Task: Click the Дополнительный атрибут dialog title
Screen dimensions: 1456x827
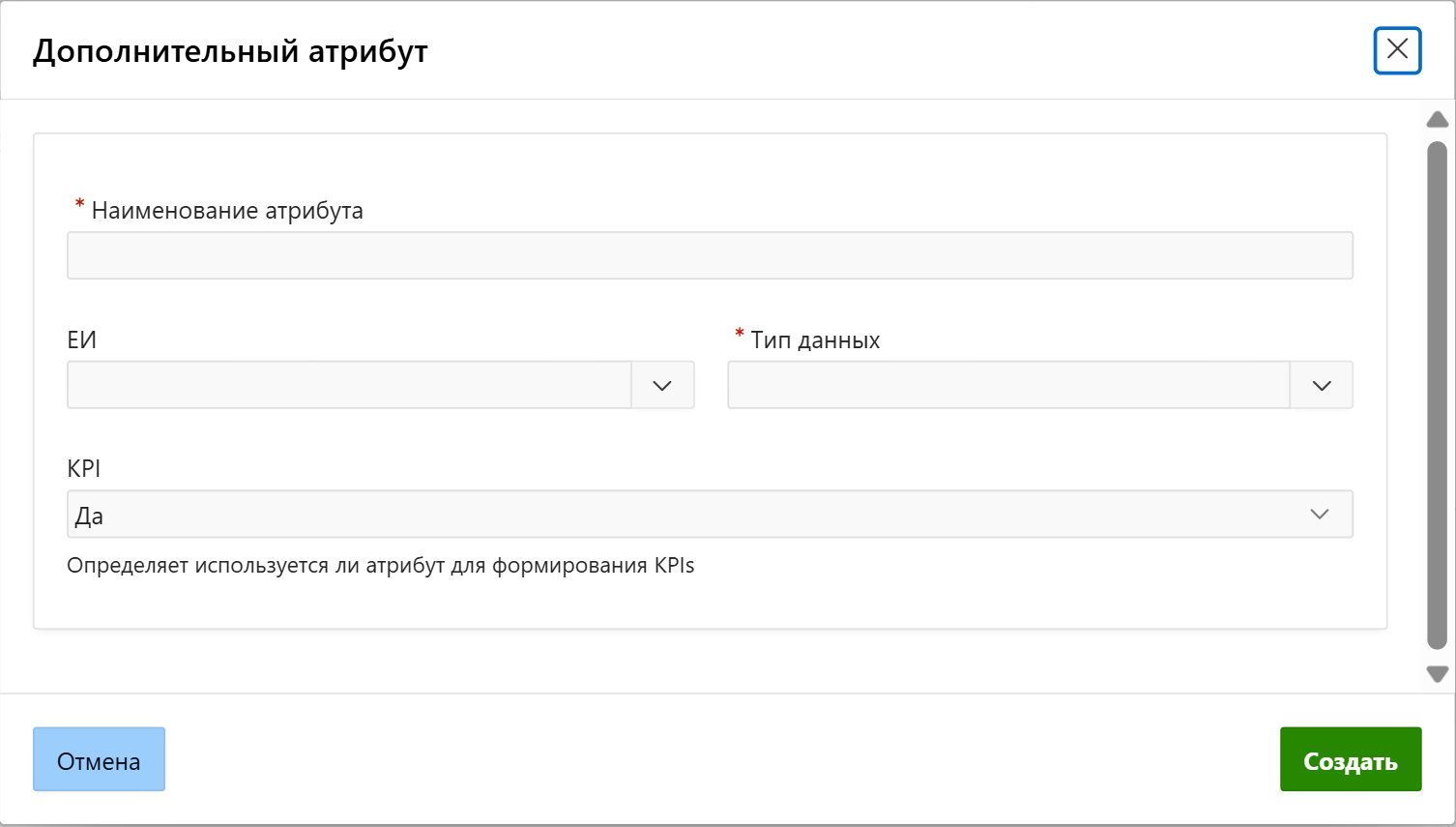Action: coord(230,51)
